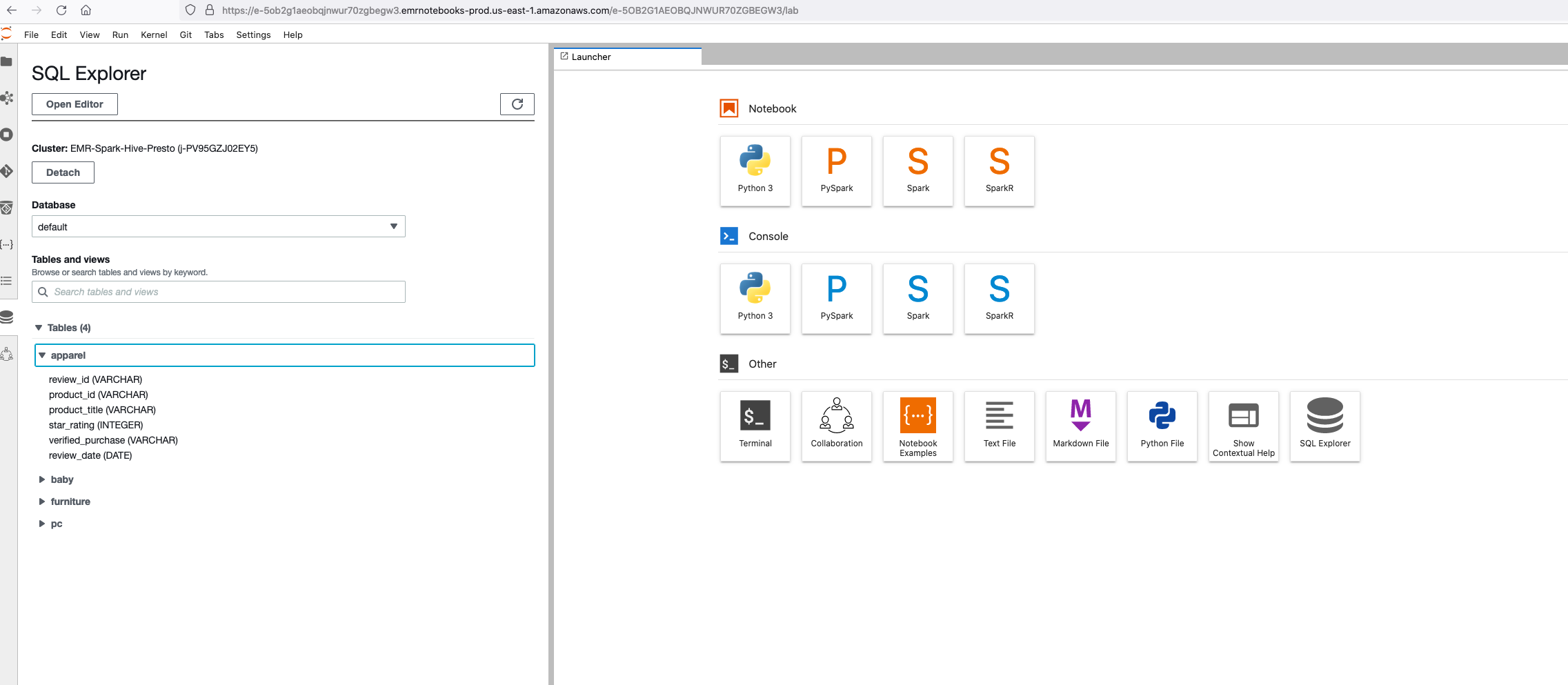This screenshot has width=1568, height=685.
Task: Open a new Terminal from launcher
Action: pos(755,426)
